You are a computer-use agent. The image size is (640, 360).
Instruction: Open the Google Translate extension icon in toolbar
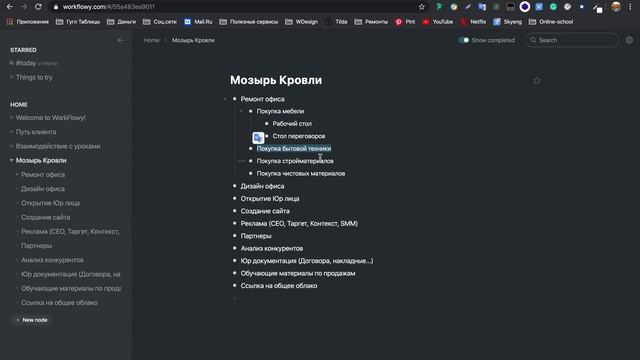[482, 7]
